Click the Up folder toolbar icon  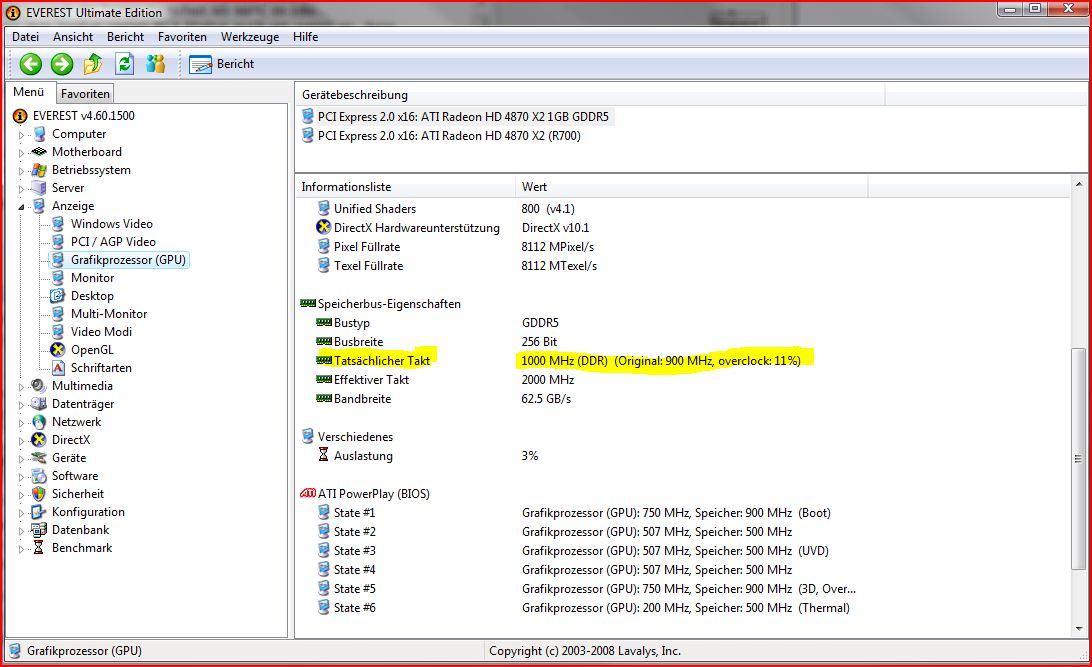pyautogui.click(x=93, y=64)
